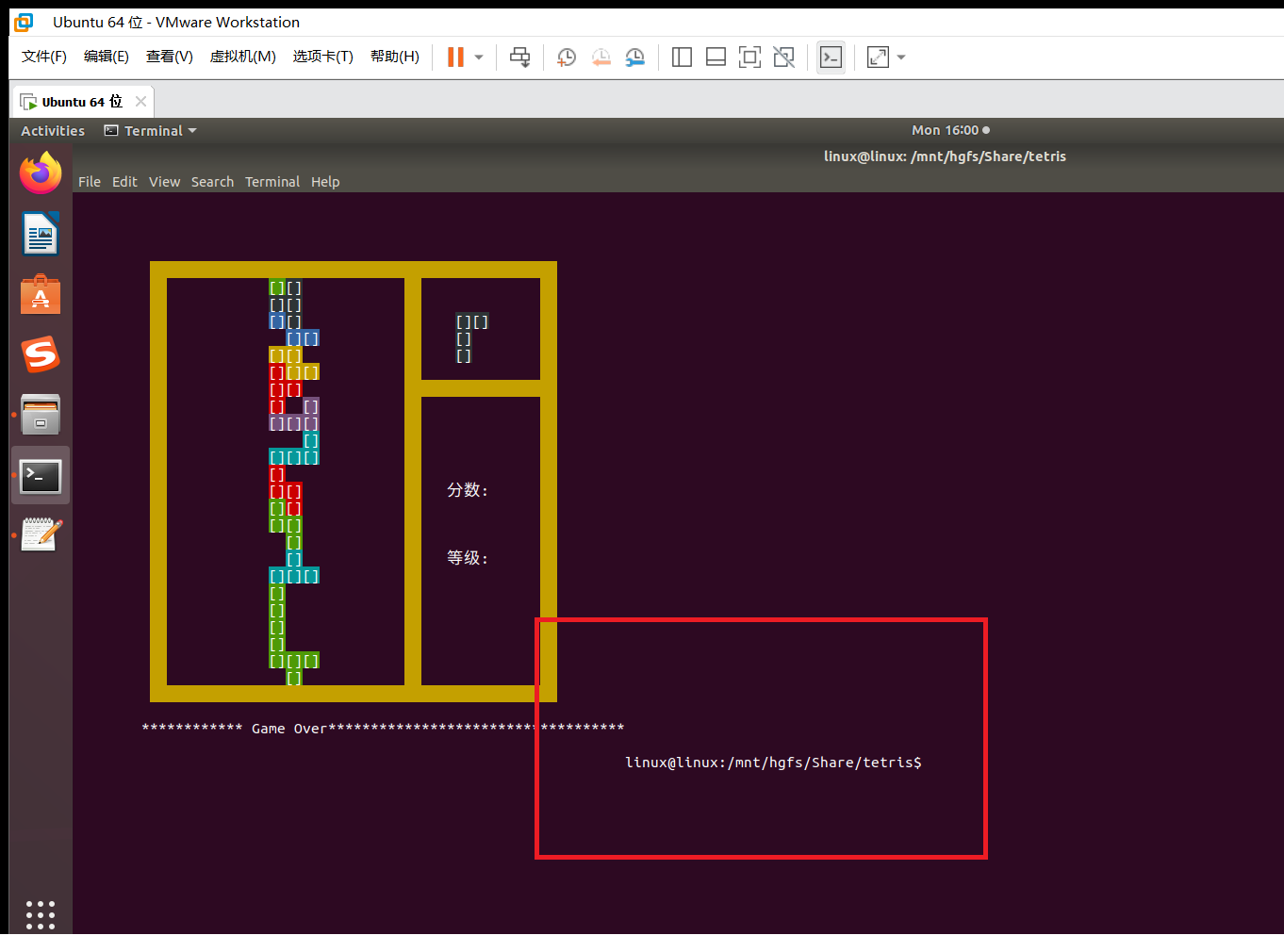Open the power options dropdown arrow
The image size is (1284, 952).
point(479,57)
